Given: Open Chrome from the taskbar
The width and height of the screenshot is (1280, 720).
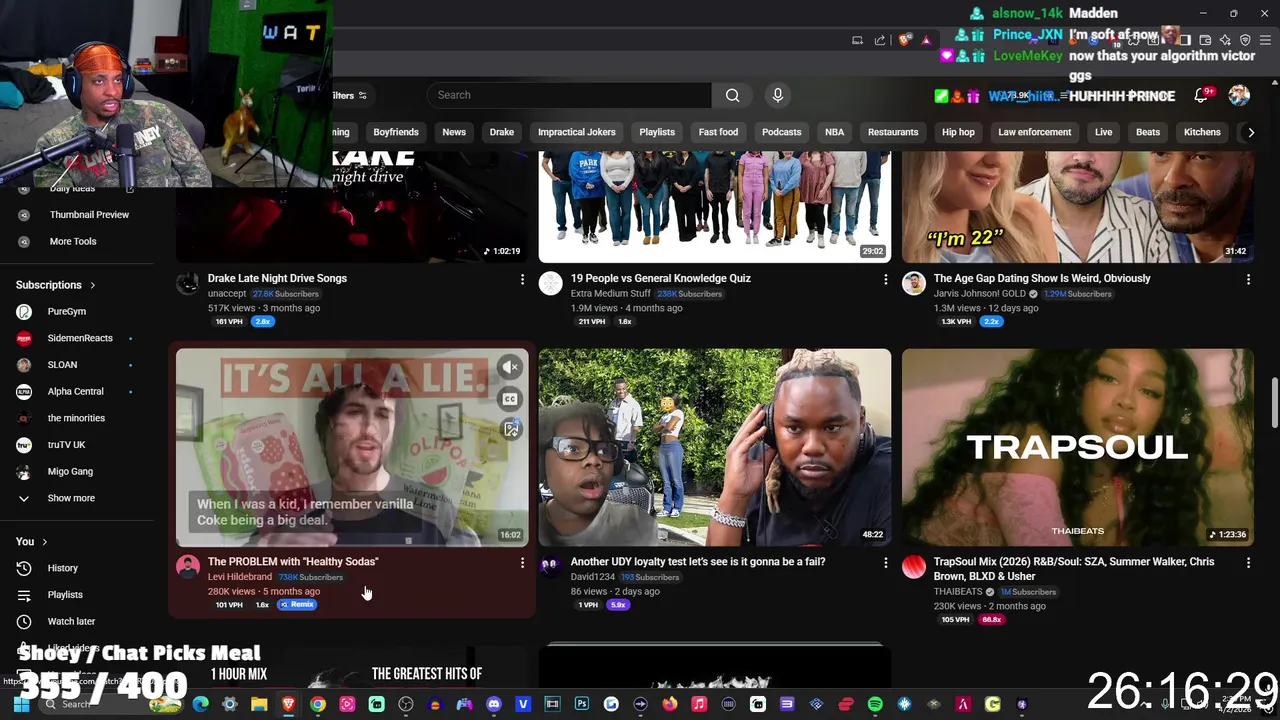Looking at the screenshot, I should pos(317,704).
